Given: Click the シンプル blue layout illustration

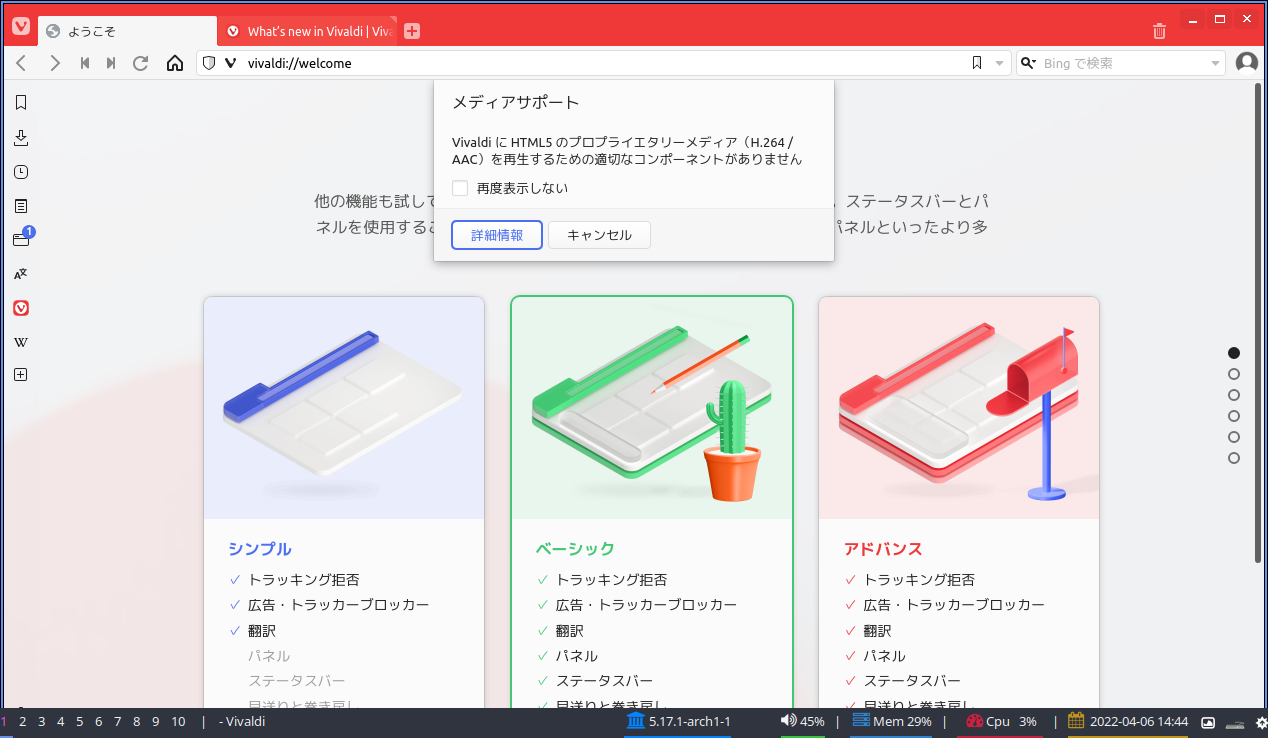Looking at the screenshot, I should pyautogui.click(x=344, y=408).
